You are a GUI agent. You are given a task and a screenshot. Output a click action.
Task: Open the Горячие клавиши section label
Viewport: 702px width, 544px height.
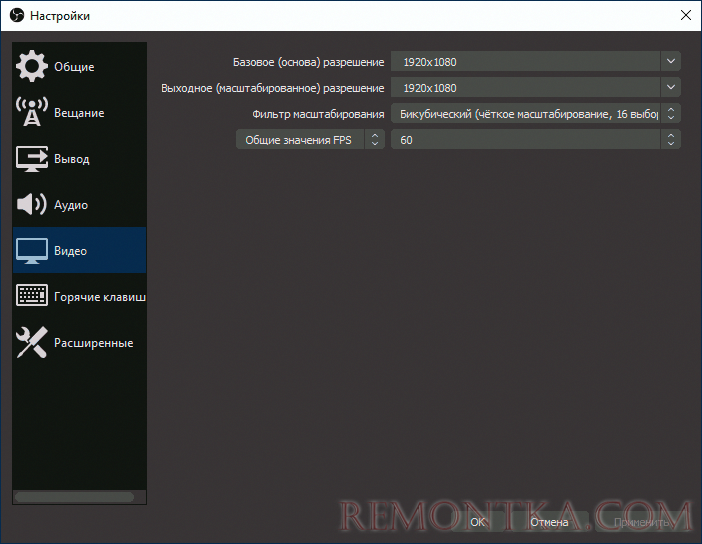pos(100,297)
